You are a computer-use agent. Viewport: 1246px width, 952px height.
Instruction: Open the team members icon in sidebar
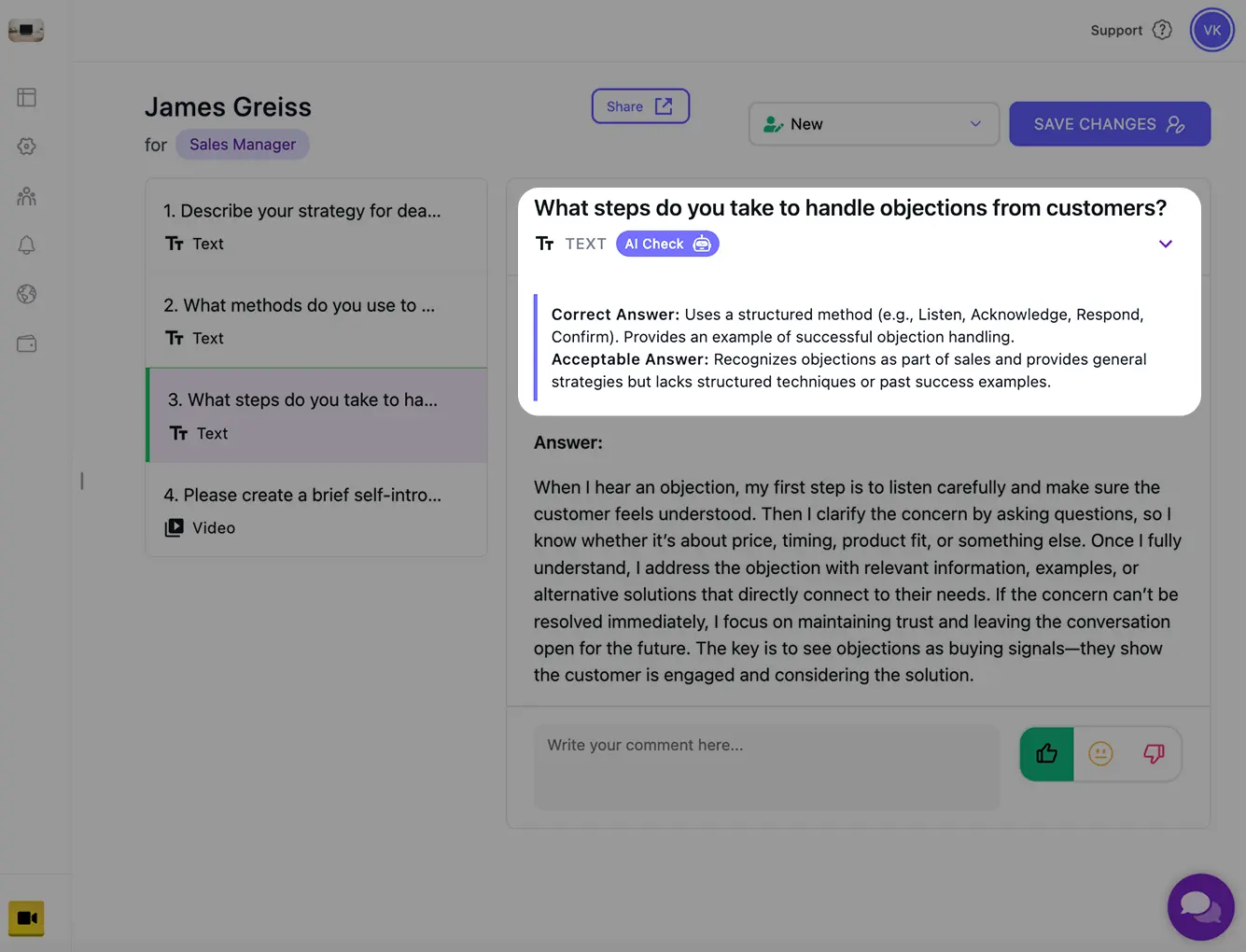26,196
